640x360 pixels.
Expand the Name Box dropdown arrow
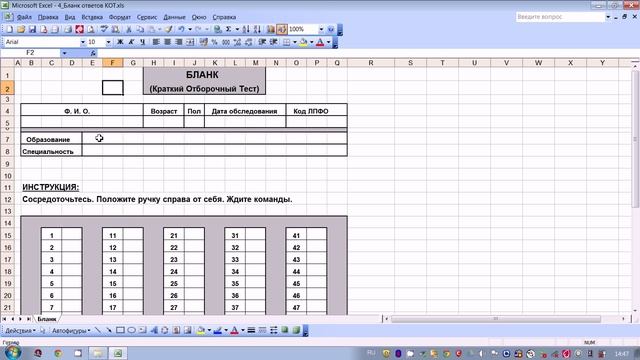(64, 53)
